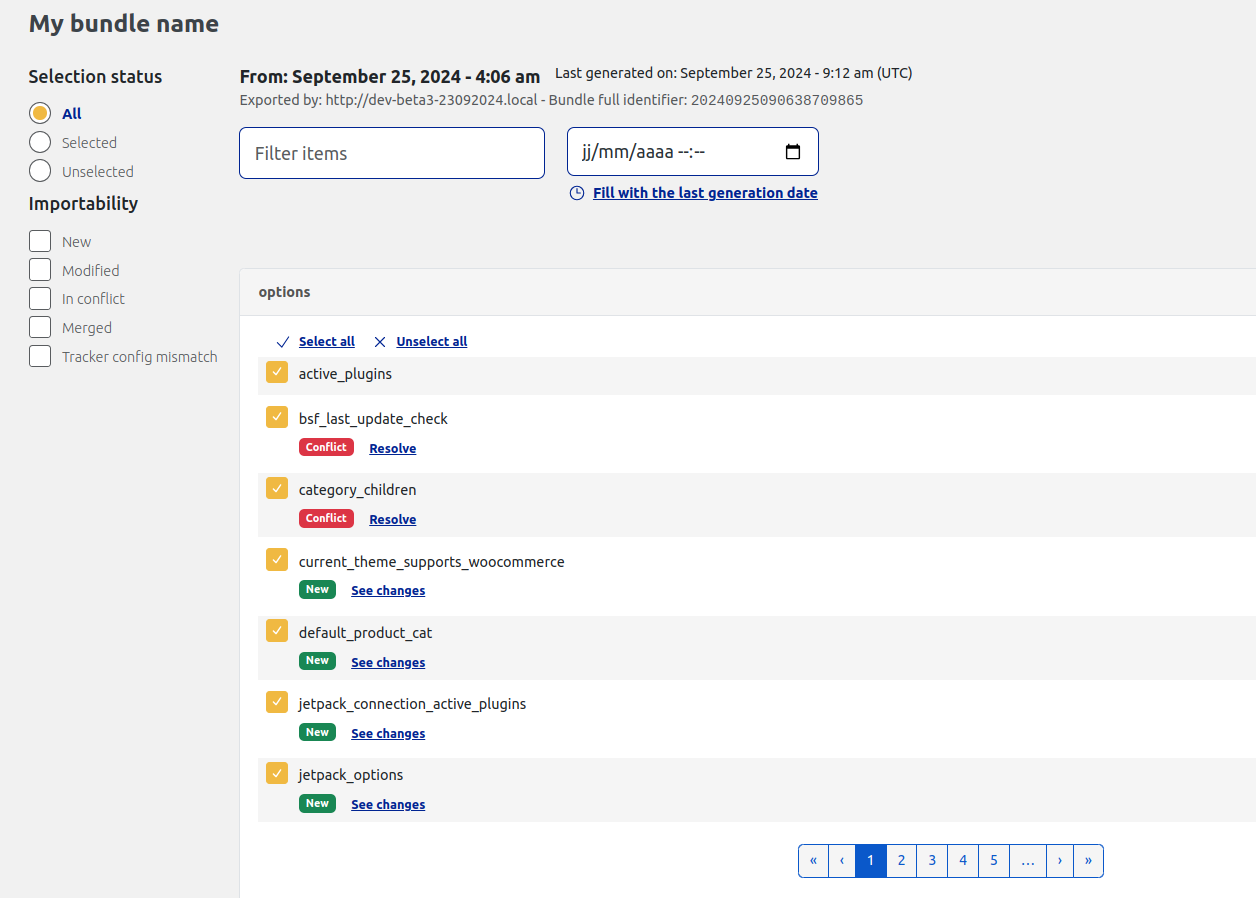See changes for jetpack_connection_active_plugins
The height and width of the screenshot is (898, 1256).
pos(388,734)
